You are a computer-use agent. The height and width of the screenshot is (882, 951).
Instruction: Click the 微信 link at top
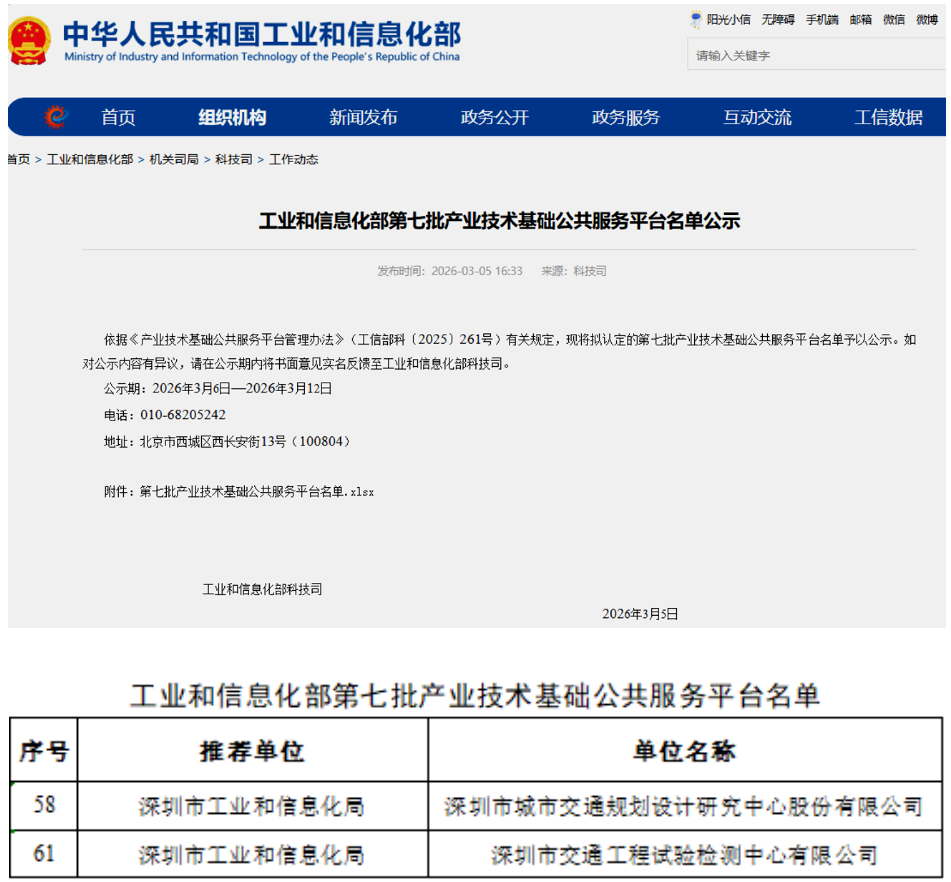click(894, 20)
